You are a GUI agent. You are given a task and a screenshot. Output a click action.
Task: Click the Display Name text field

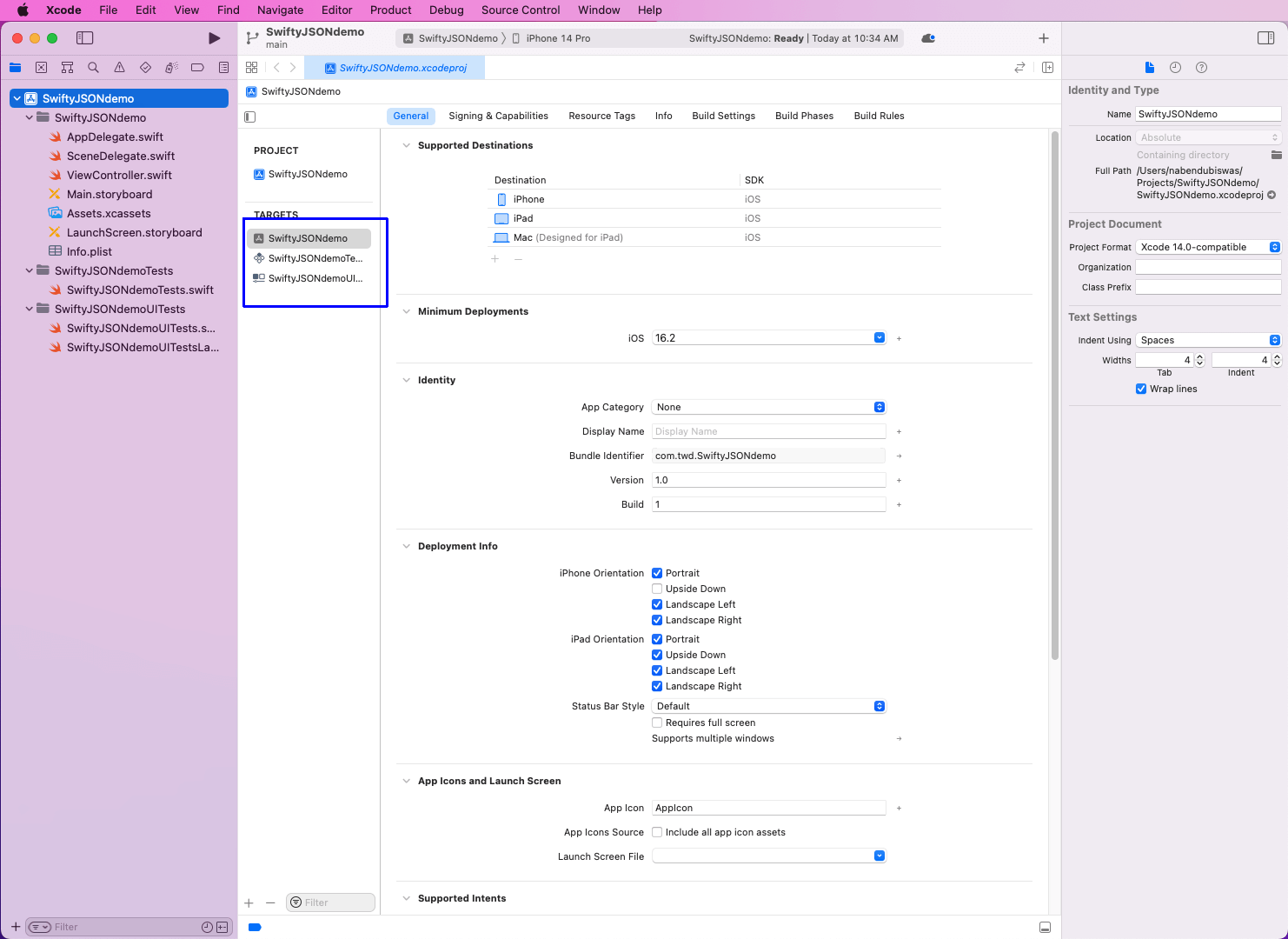pos(769,431)
